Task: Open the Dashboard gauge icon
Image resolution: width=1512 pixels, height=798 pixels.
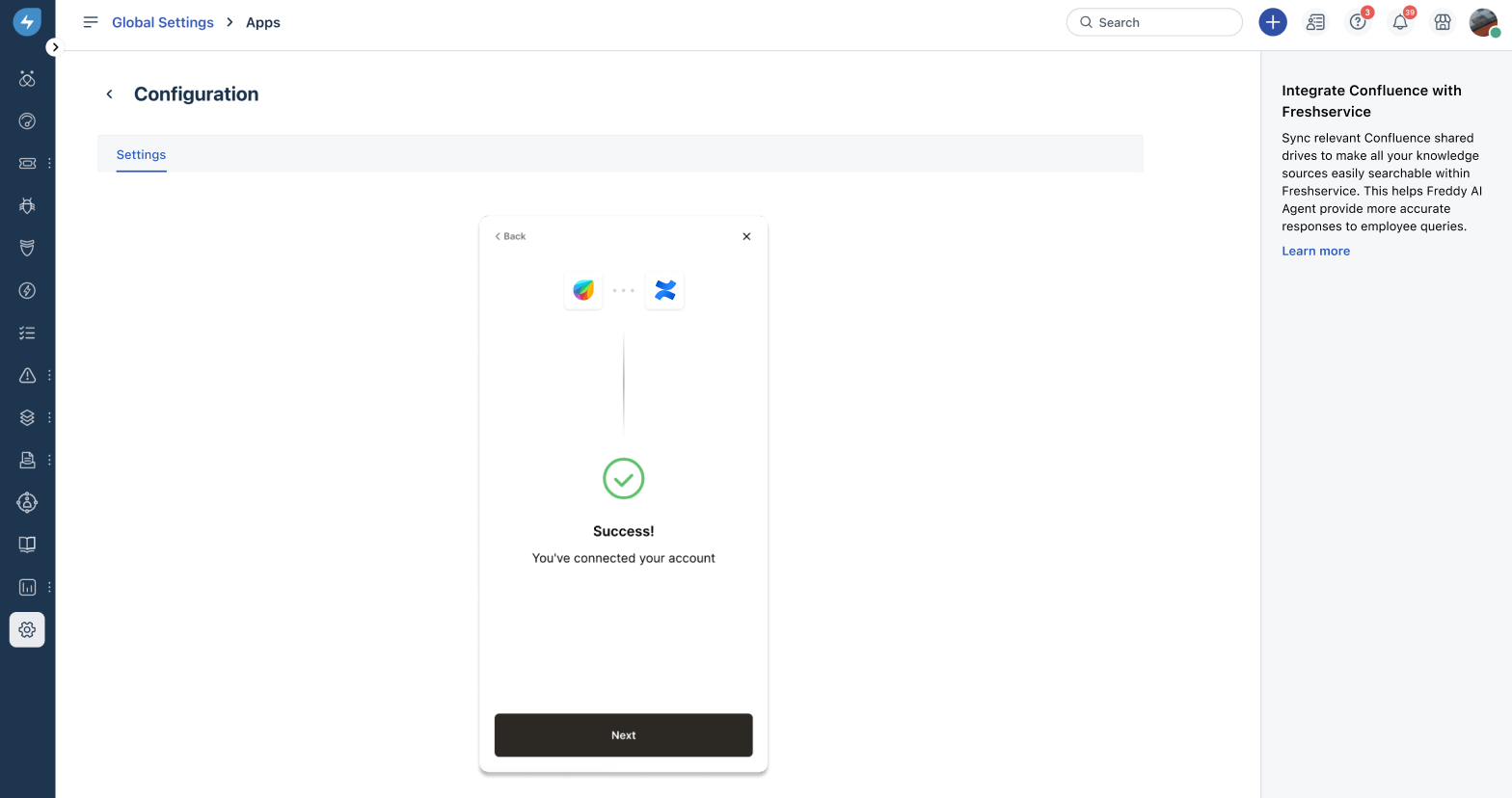Action: [27, 121]
